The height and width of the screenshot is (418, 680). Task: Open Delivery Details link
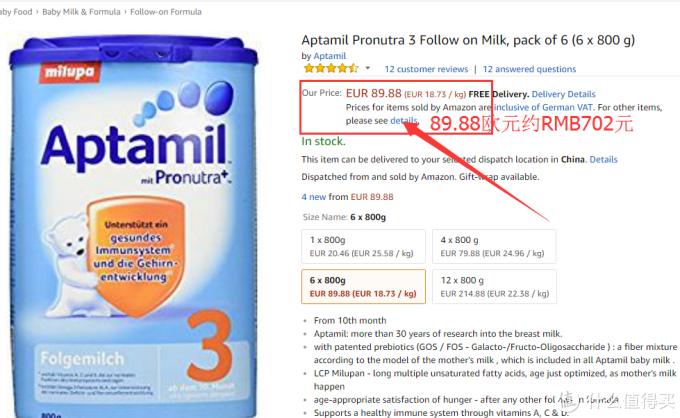click(x=568, y=94)
